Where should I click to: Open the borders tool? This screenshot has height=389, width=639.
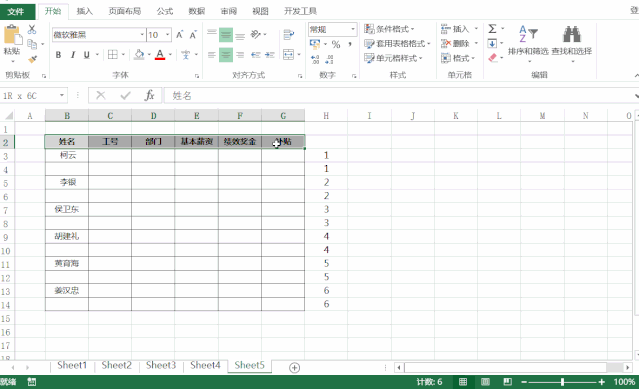tap(112, 55)
